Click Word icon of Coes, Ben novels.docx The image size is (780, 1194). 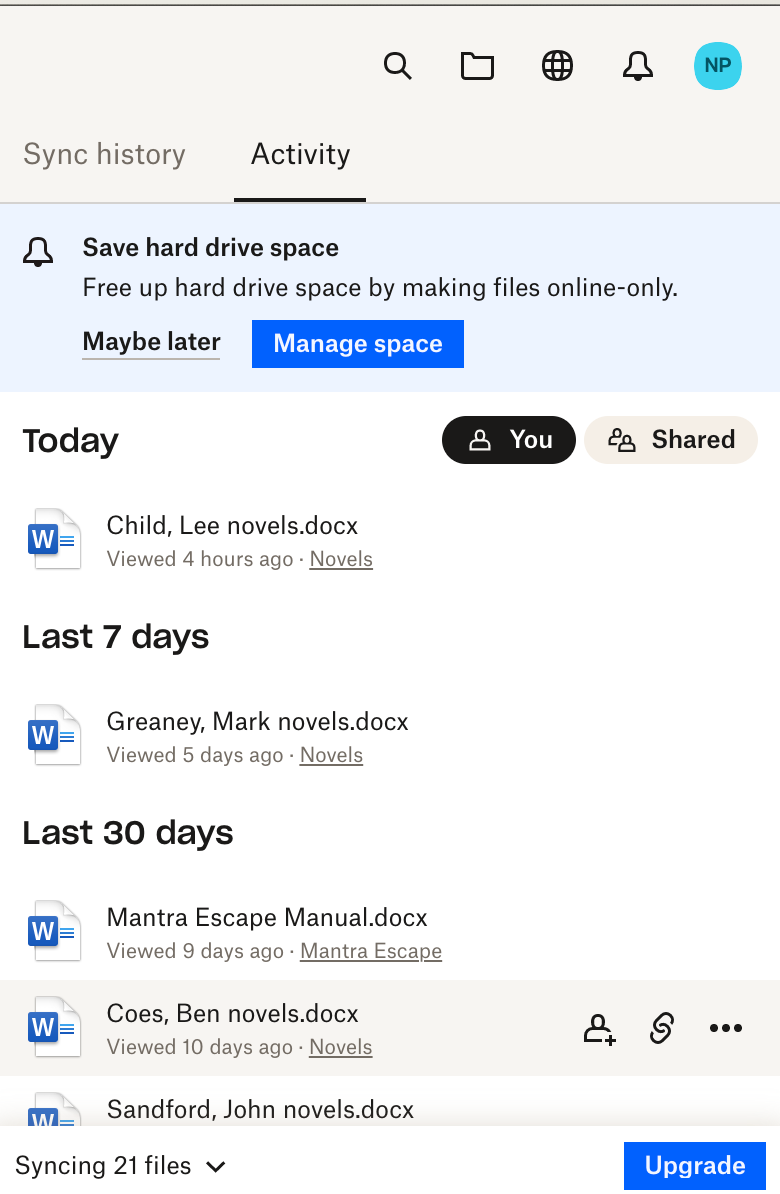(54, 1027)
